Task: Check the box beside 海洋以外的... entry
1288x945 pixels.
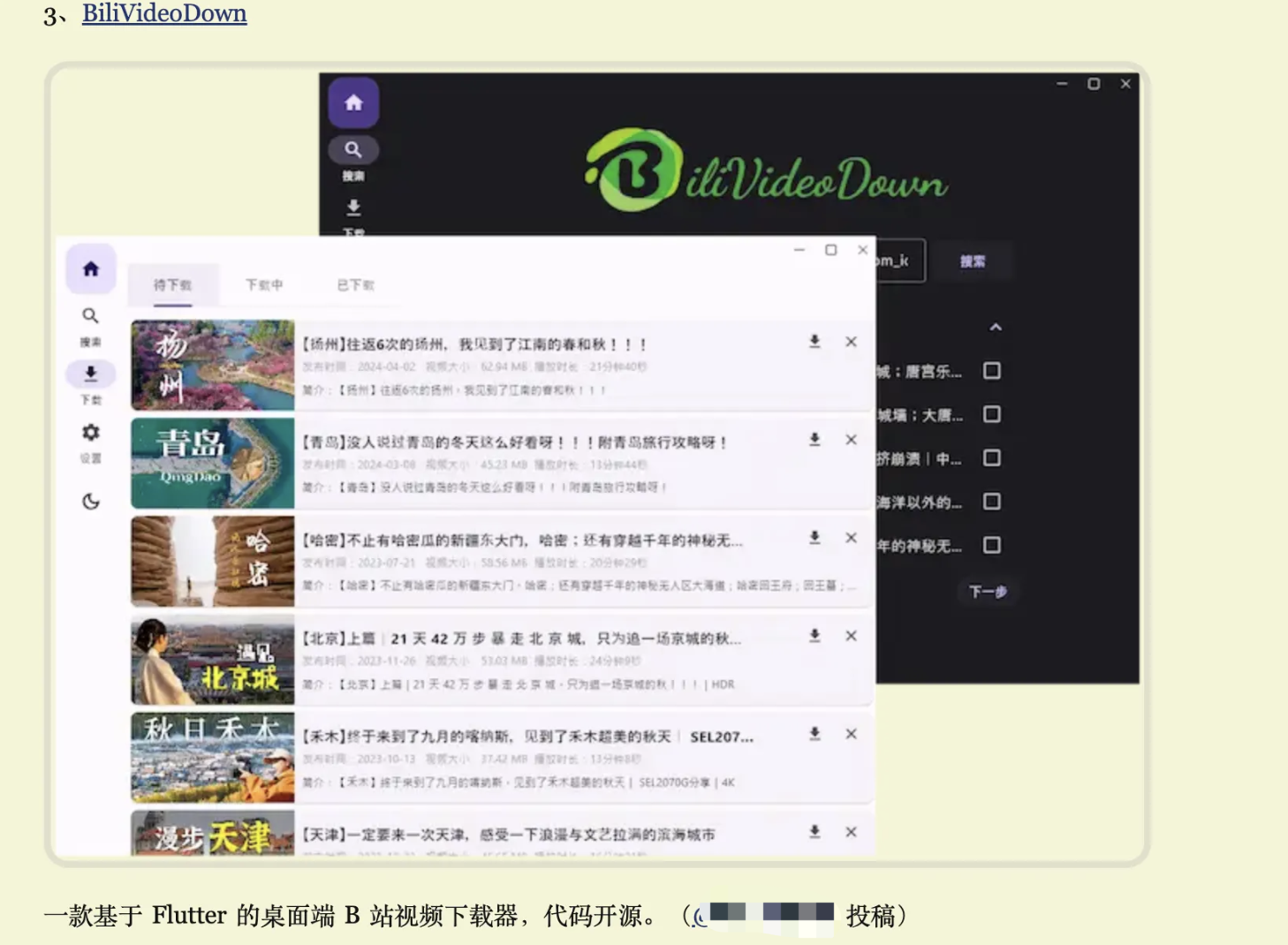Action: tap(992, 502)
